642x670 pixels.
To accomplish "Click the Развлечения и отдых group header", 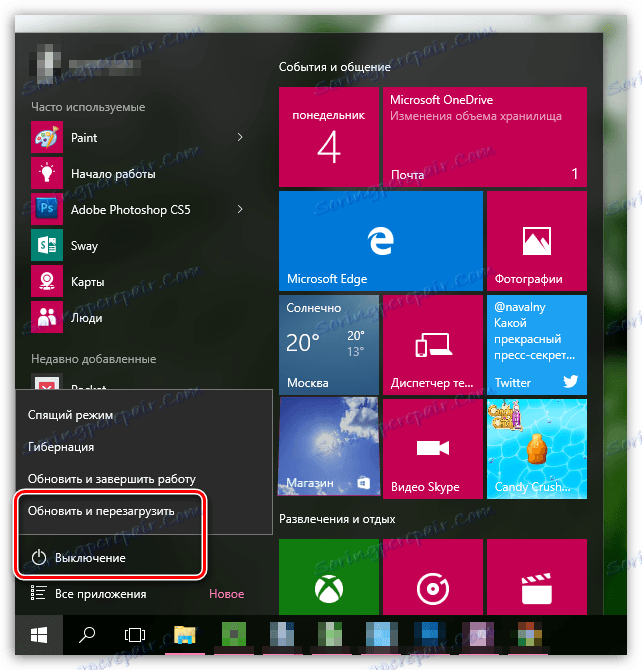I will point(337,519).
